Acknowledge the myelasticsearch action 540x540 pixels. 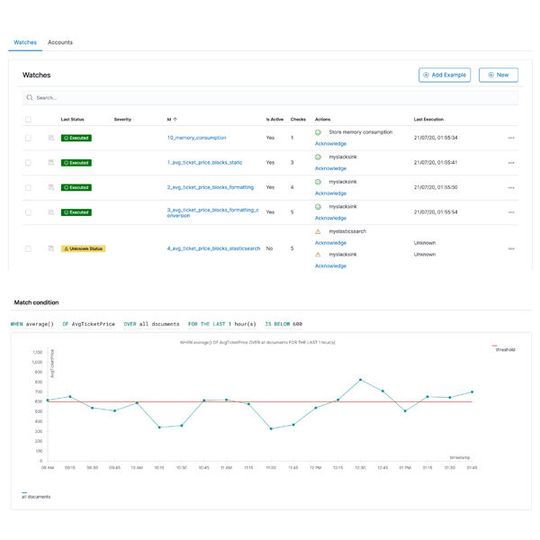point(331,243)
